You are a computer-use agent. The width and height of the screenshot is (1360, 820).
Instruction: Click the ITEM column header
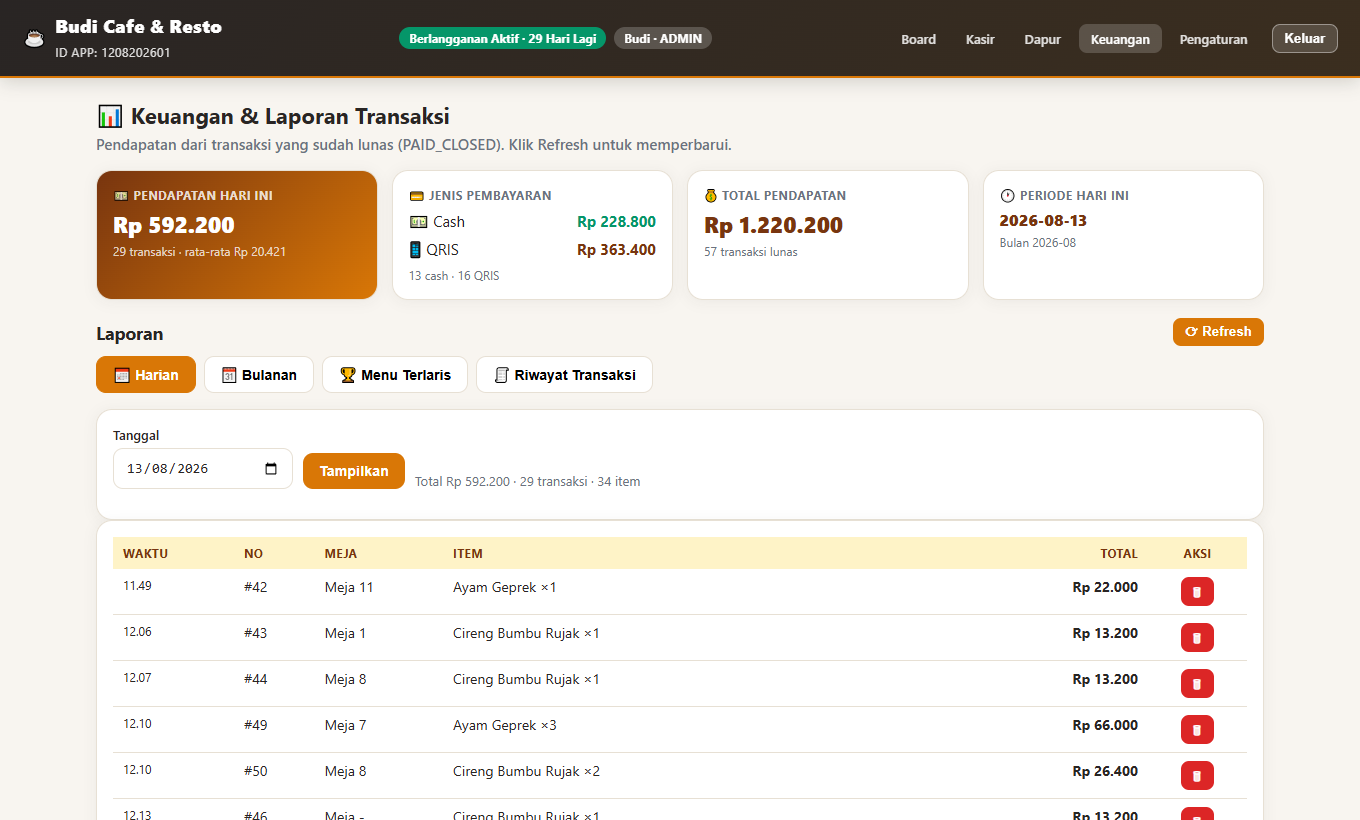tap(468, 553)
